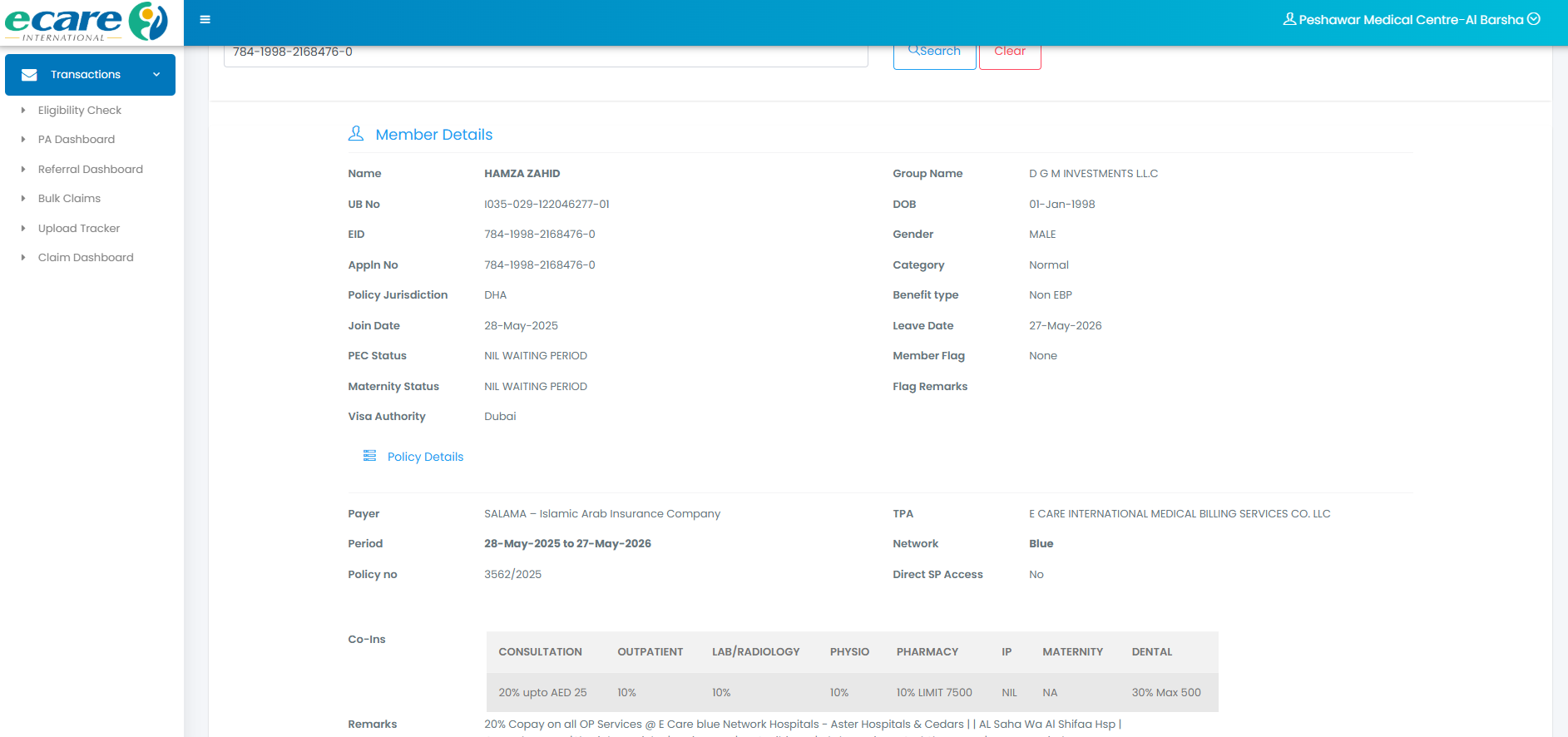The width and height of the screenshot is (1568, 737).
Task: Click the Member Details person icon
Action: (356, 134)
